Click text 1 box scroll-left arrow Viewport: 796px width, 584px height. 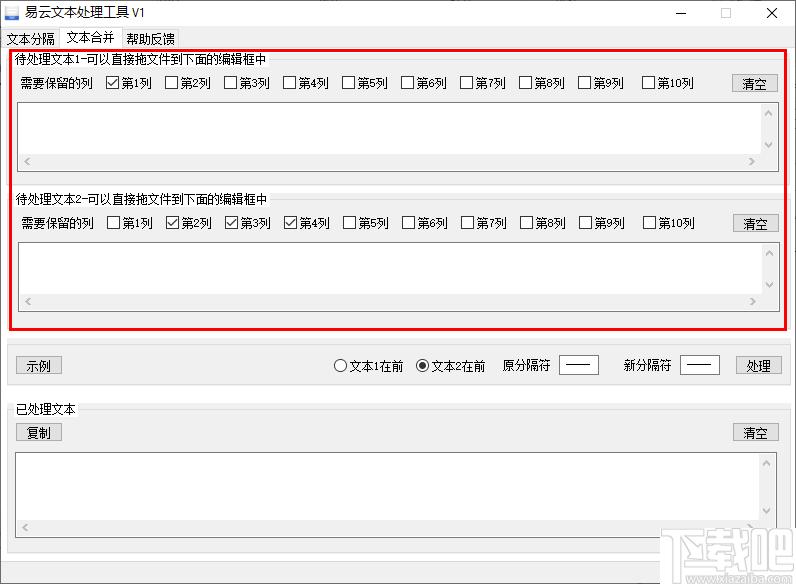[x=27, y=161]
